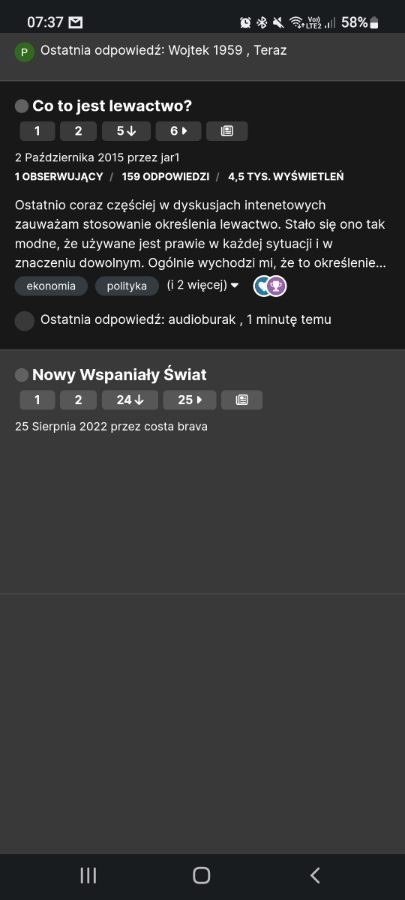Select the "polityka" tag
Viewport: 405px width, 900px height.
click(x=127, y=286)
